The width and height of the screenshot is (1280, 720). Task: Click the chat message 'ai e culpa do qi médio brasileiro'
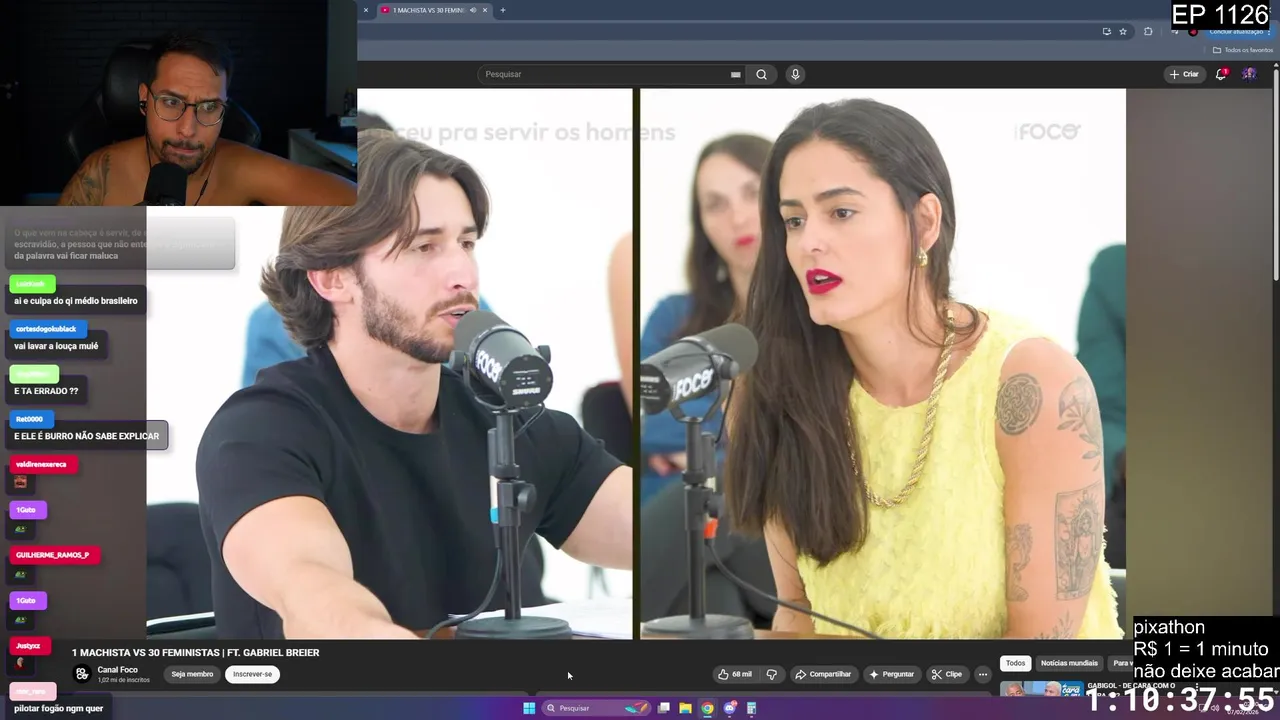pyautogui.click(x=76, y=301)
